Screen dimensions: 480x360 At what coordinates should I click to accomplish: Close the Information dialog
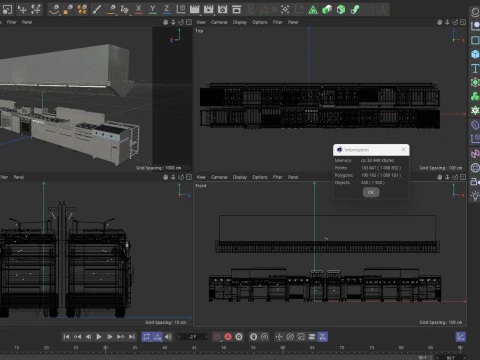coord(403,150)
